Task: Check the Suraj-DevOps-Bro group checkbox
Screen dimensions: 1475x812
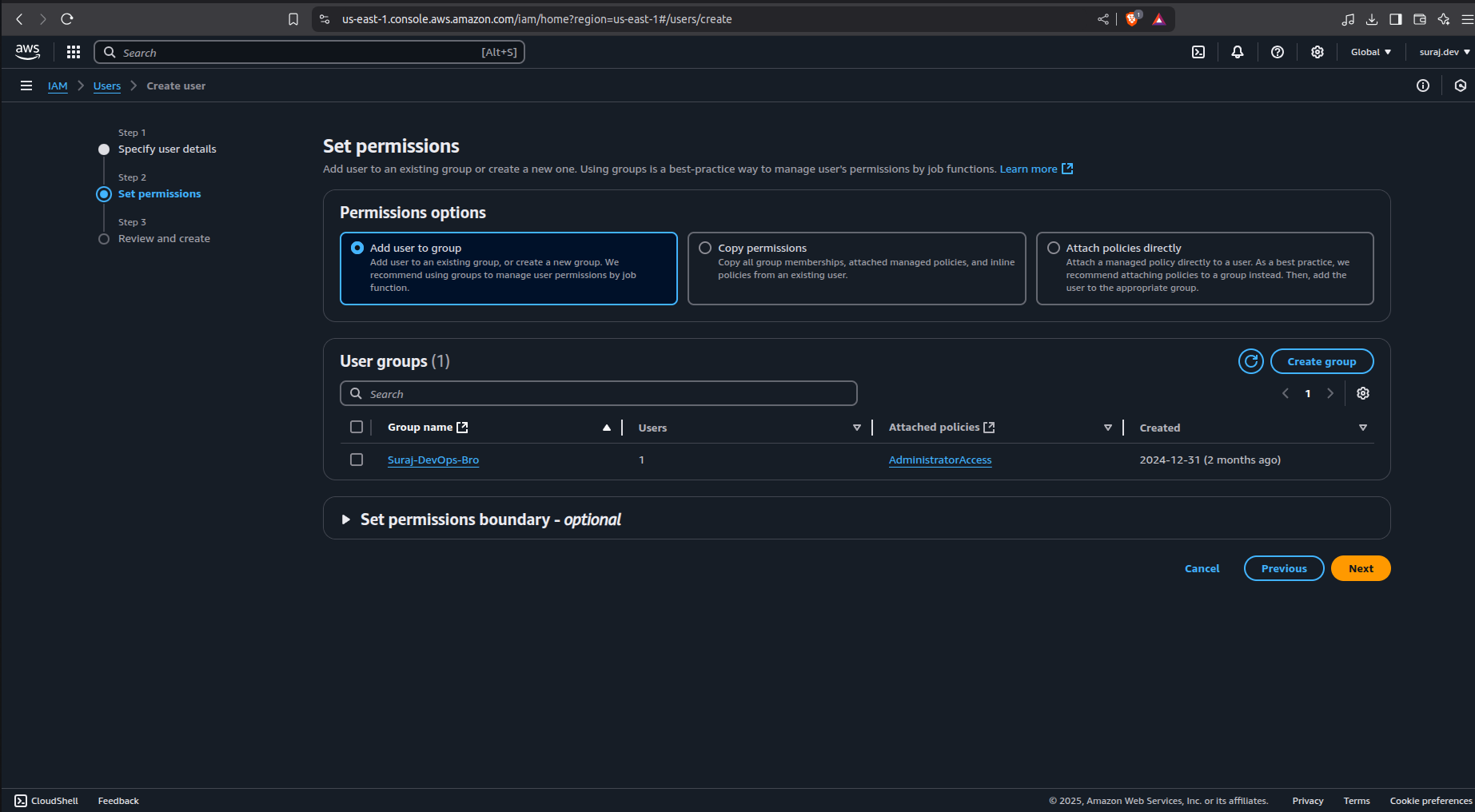Action: pyautogui.click(x=357, y=460)
